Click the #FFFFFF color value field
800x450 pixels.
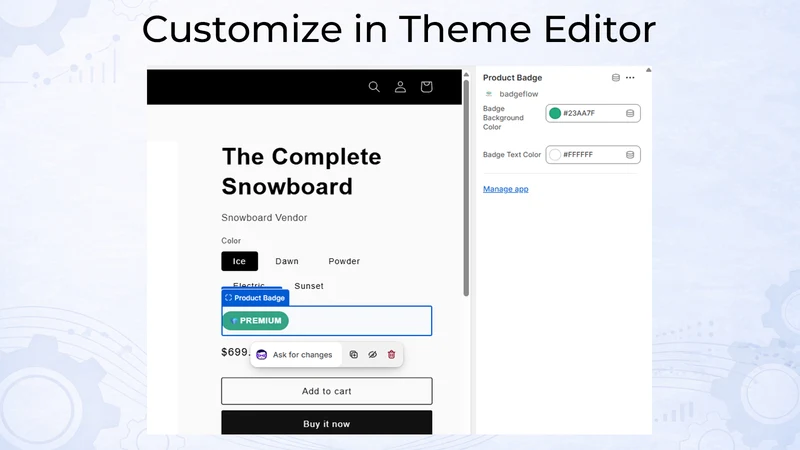(593, 155)
